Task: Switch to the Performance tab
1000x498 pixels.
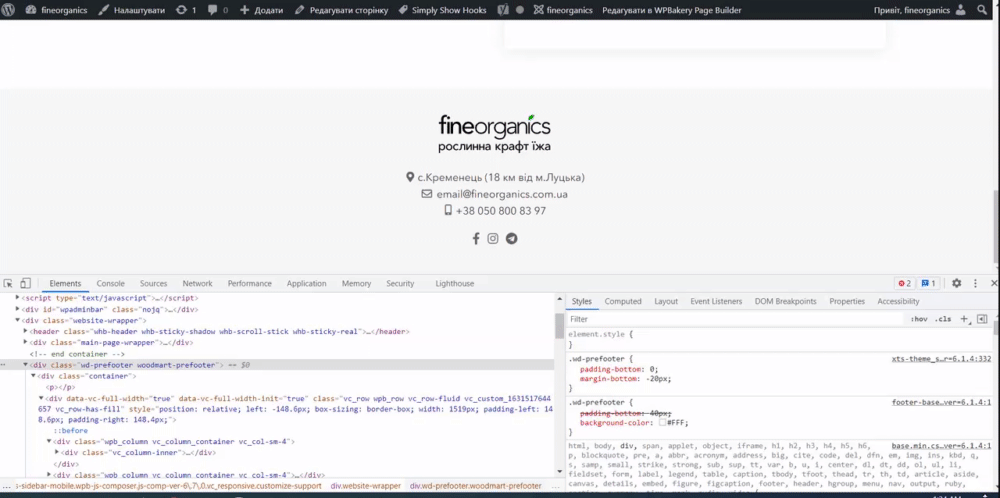Action: (249, 284)
